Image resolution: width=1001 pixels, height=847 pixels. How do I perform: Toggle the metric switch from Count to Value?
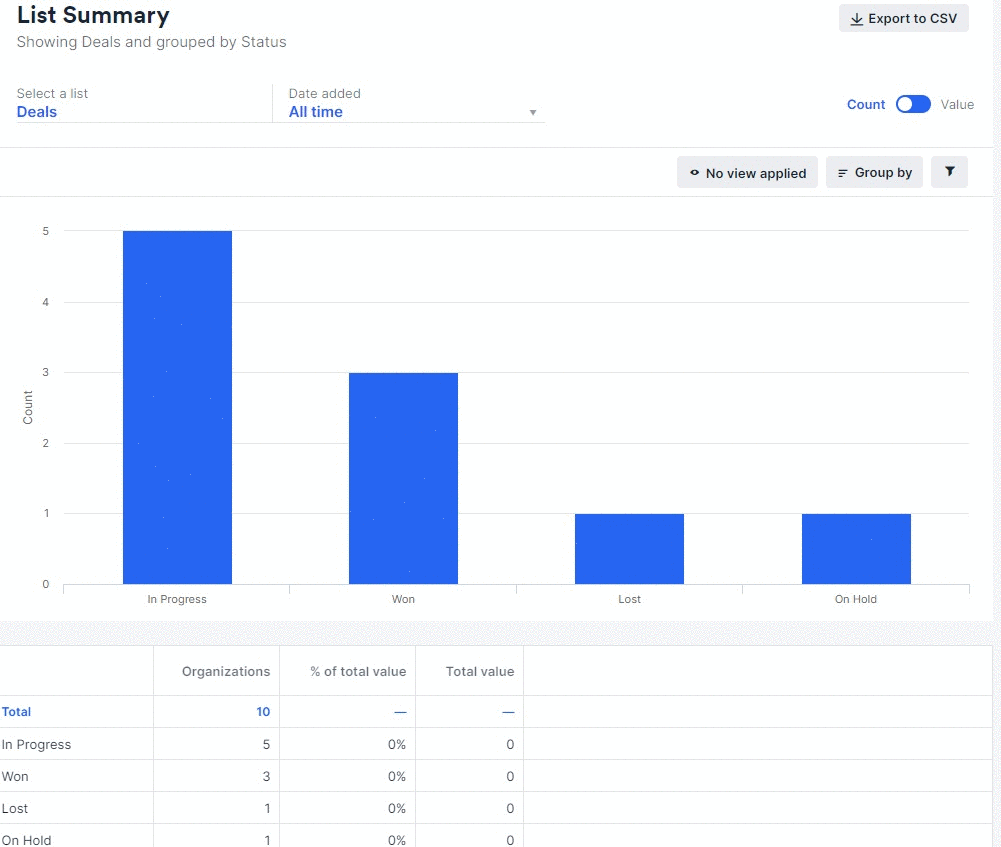pos(912,104)
